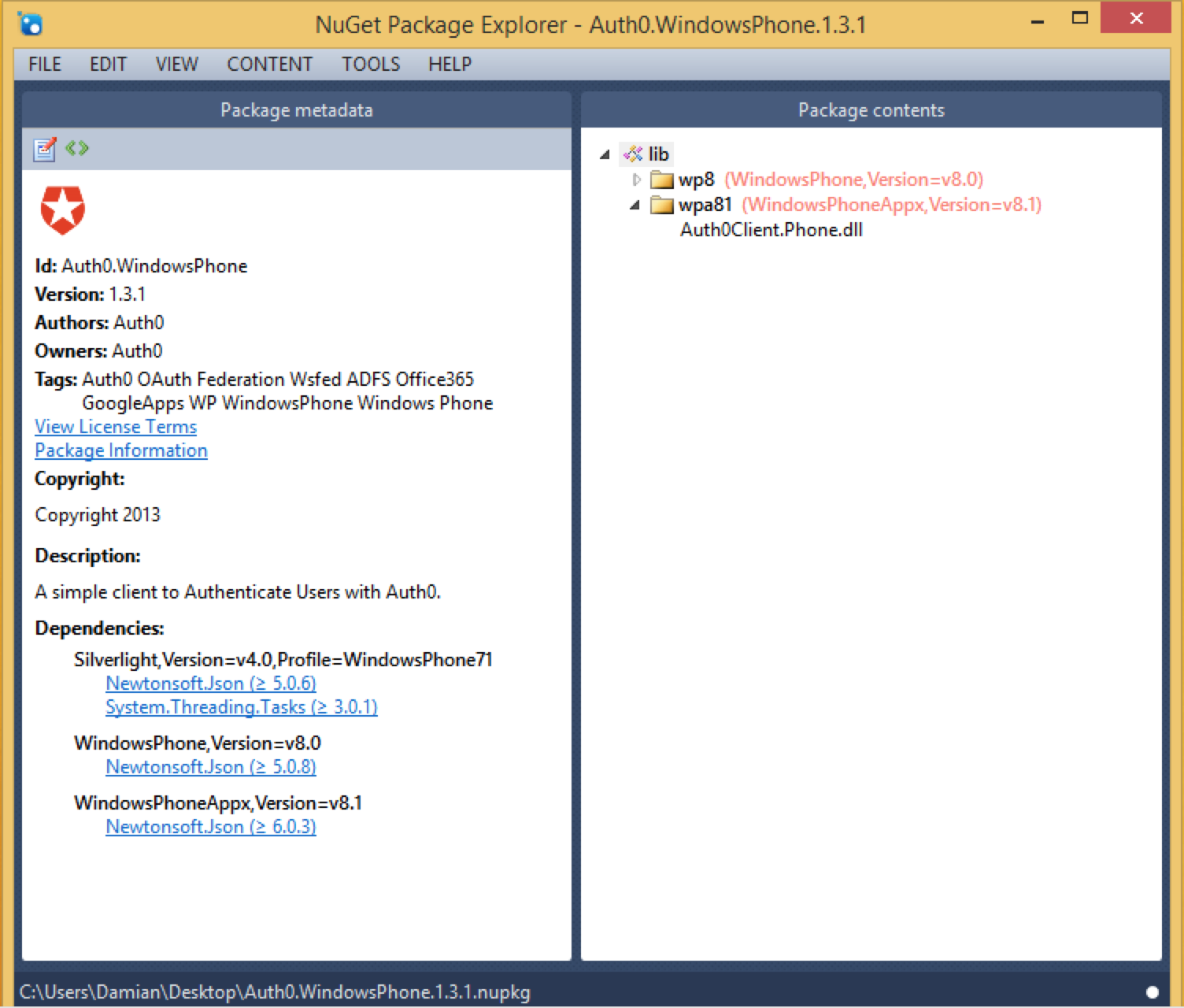This screenshot has width=1184, height=1008.
Task: Minimize the NuGet Package Explorer window
Action: pyautogui.click(x=1038, y=20)
